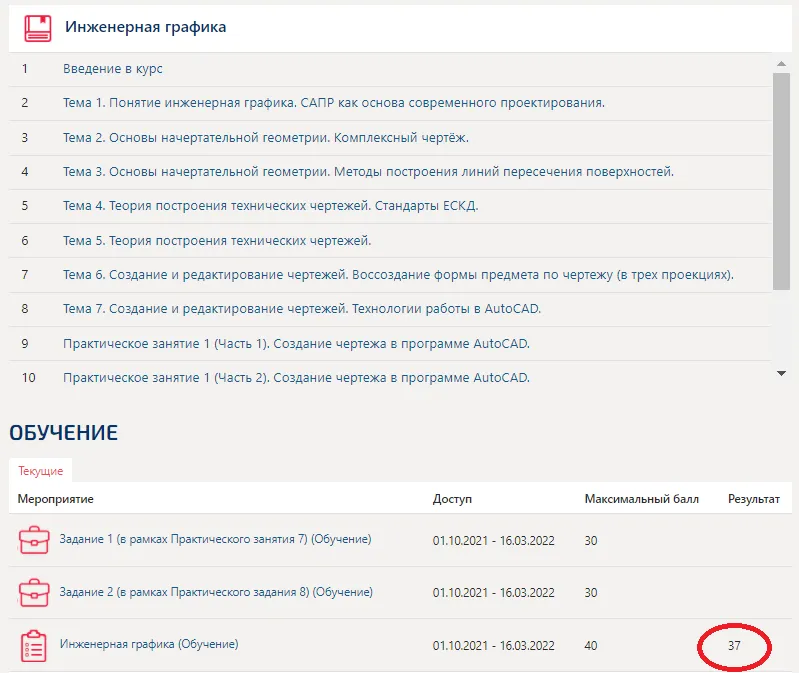This screenshot has width=799, height=673.
Task: Click the course book icon beside Инженерная графика
Action: pos(38,27)
